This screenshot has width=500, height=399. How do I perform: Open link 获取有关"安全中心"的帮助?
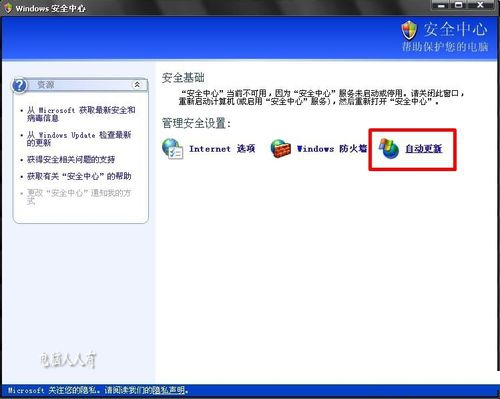(x=79, y=176)
